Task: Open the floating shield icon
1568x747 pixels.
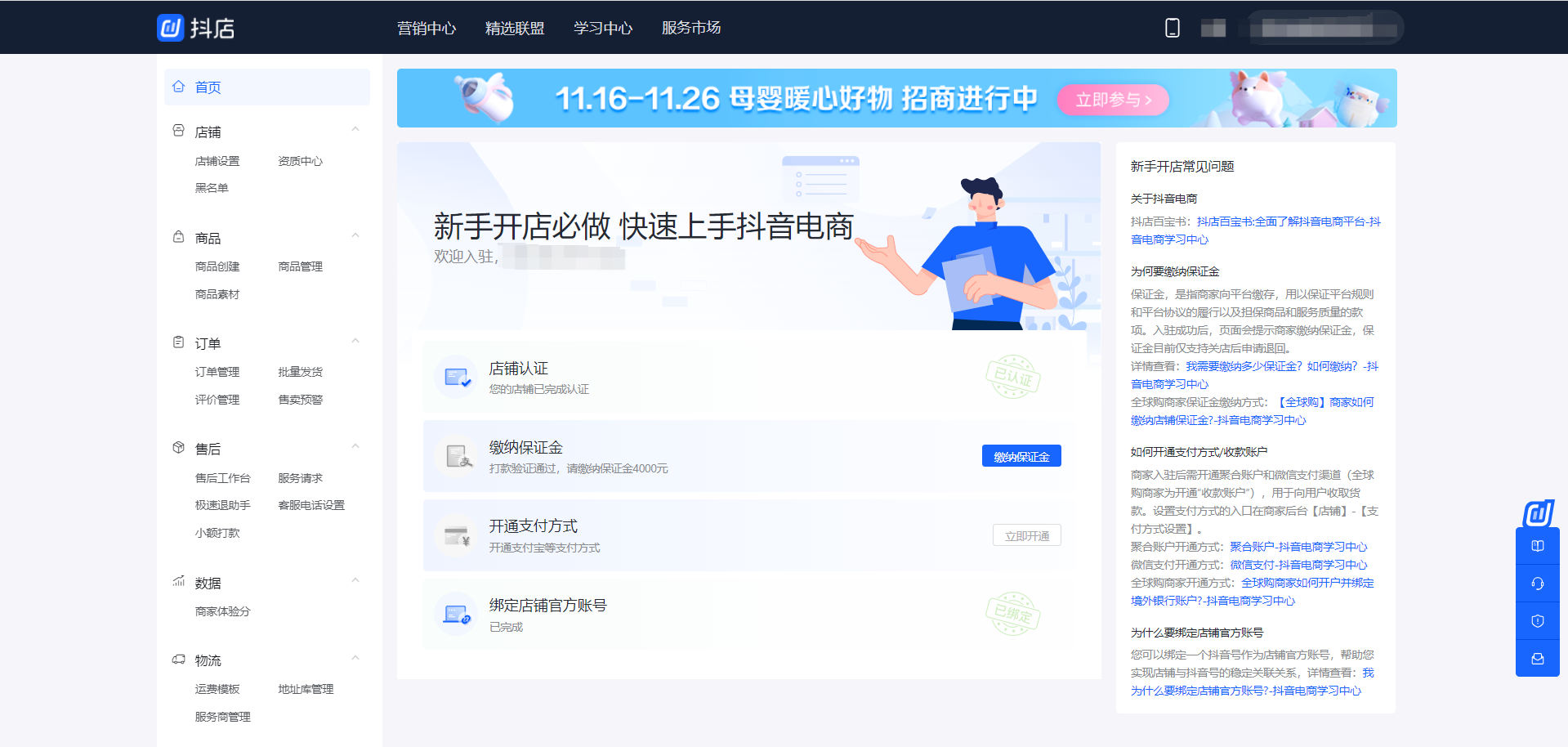Action: [1538, 621]
